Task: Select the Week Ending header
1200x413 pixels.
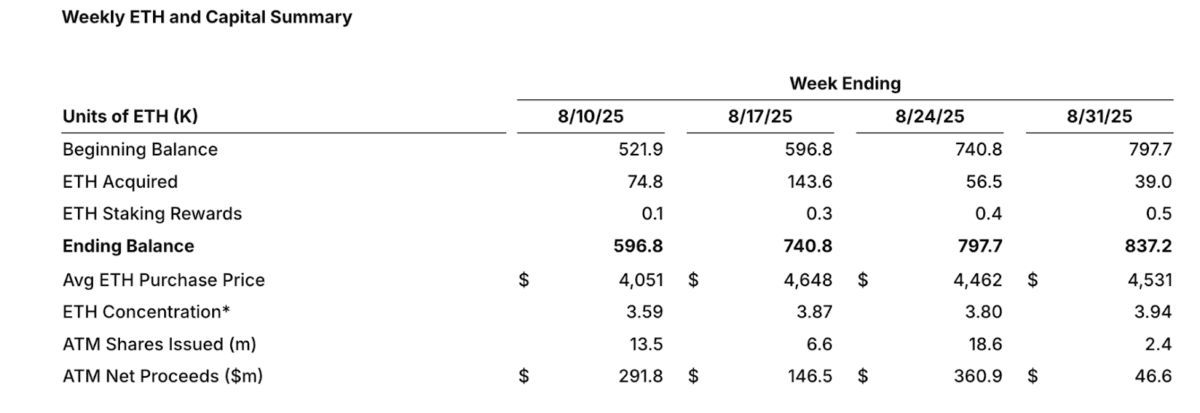Action: tap(844, 82)
